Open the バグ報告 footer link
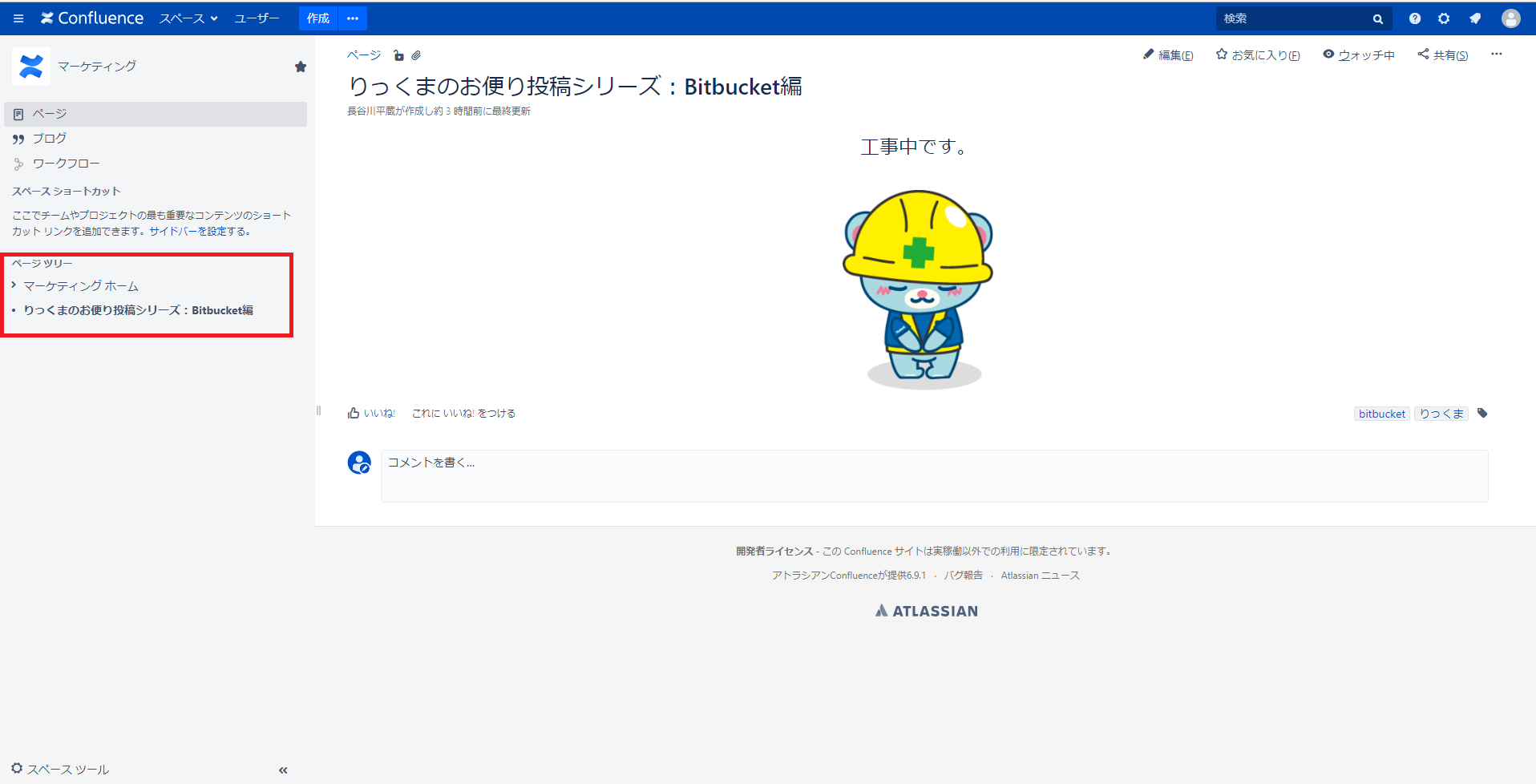The image size is (1536, 784). [963, 576]
